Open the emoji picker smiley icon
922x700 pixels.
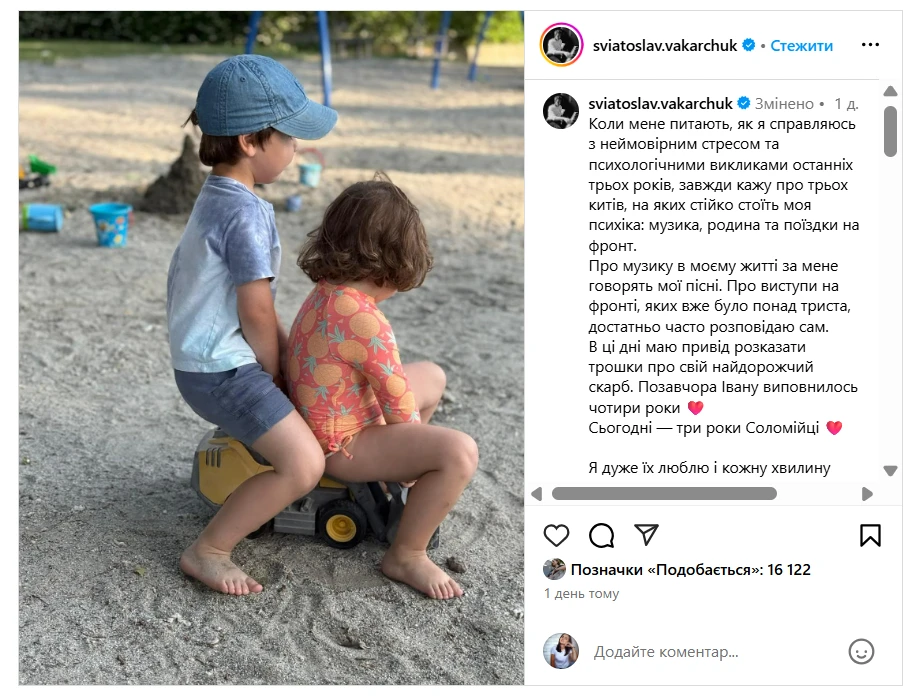[x=861, y=652]
